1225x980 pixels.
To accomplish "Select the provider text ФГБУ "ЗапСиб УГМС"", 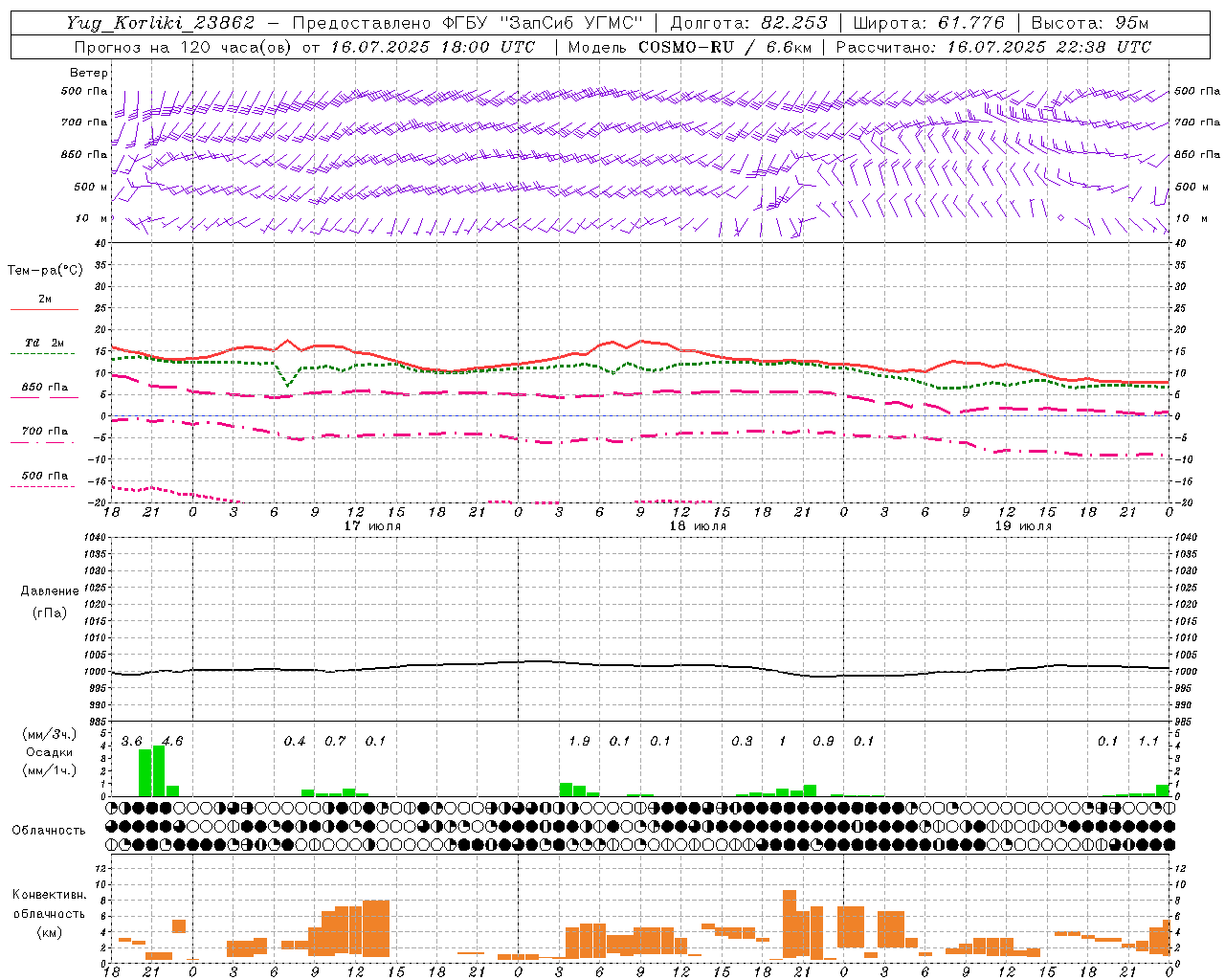I will [x=543, y=23].
